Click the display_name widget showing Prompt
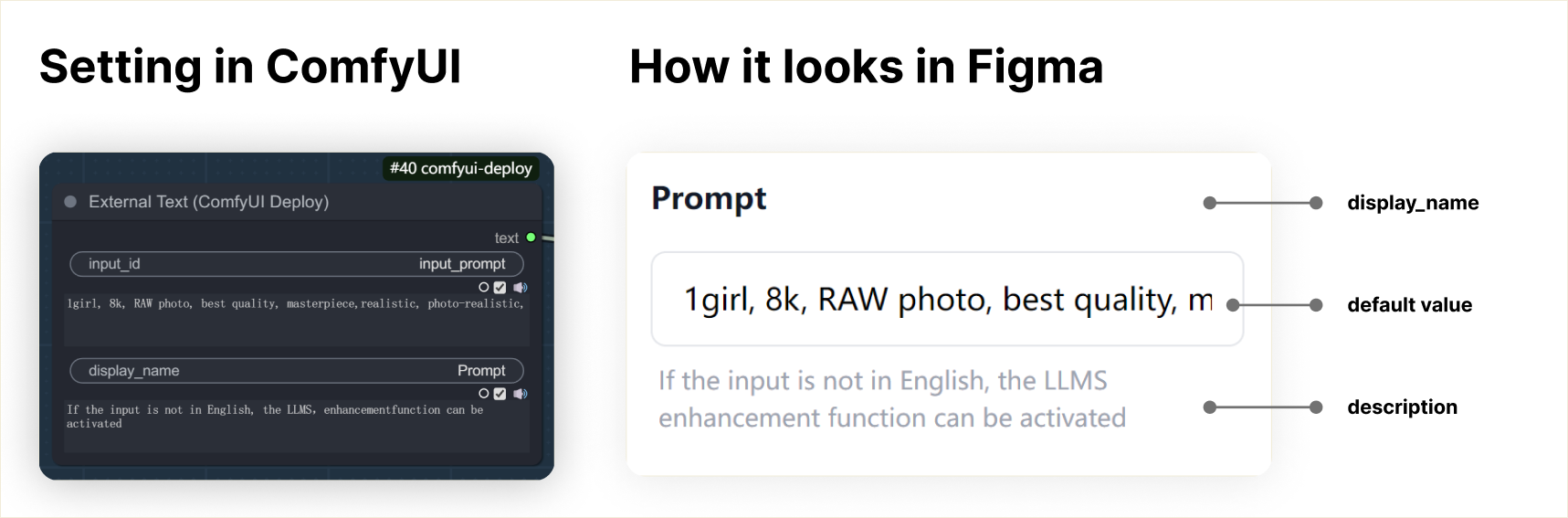The height and width of the screenshot is (518, 1568). click(x=297, y=370)
